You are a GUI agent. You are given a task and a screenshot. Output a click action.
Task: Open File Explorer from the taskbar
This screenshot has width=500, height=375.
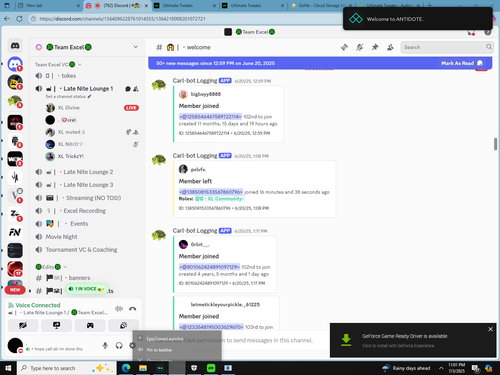pos(143,368)
